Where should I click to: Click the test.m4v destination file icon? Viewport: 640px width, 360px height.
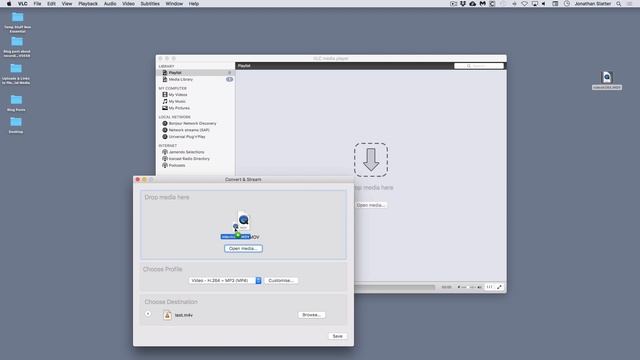click(x=167, y=315)
